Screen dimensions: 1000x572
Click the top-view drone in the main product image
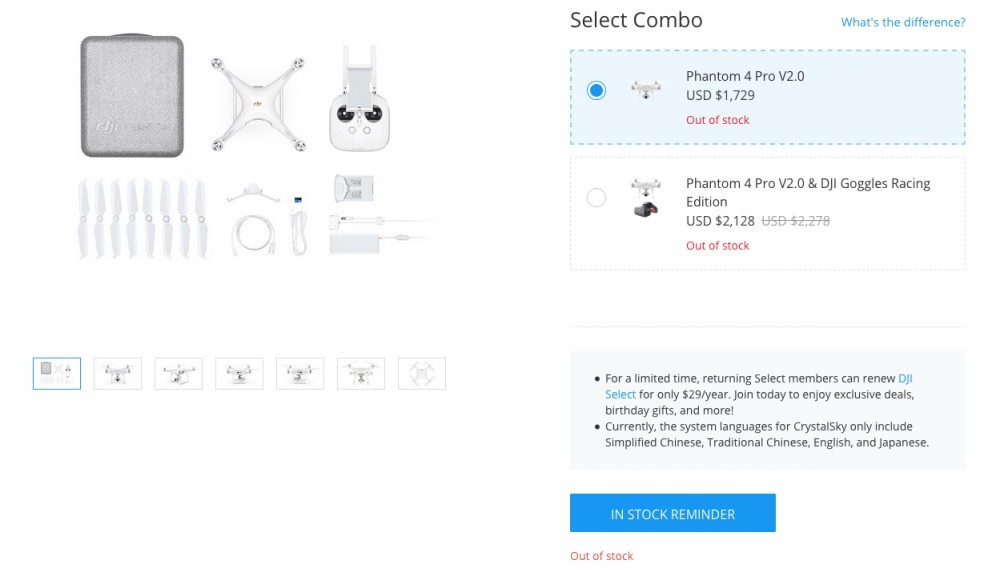(258, 104)
